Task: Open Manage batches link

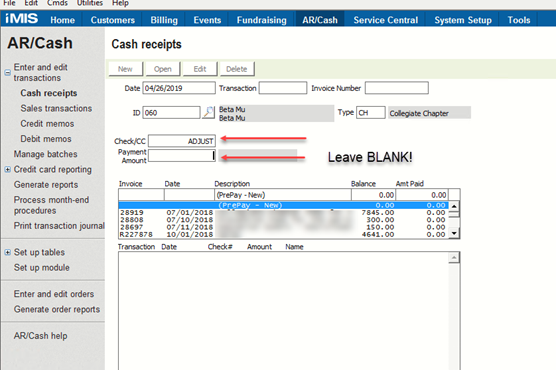Action: pos(45,154)
